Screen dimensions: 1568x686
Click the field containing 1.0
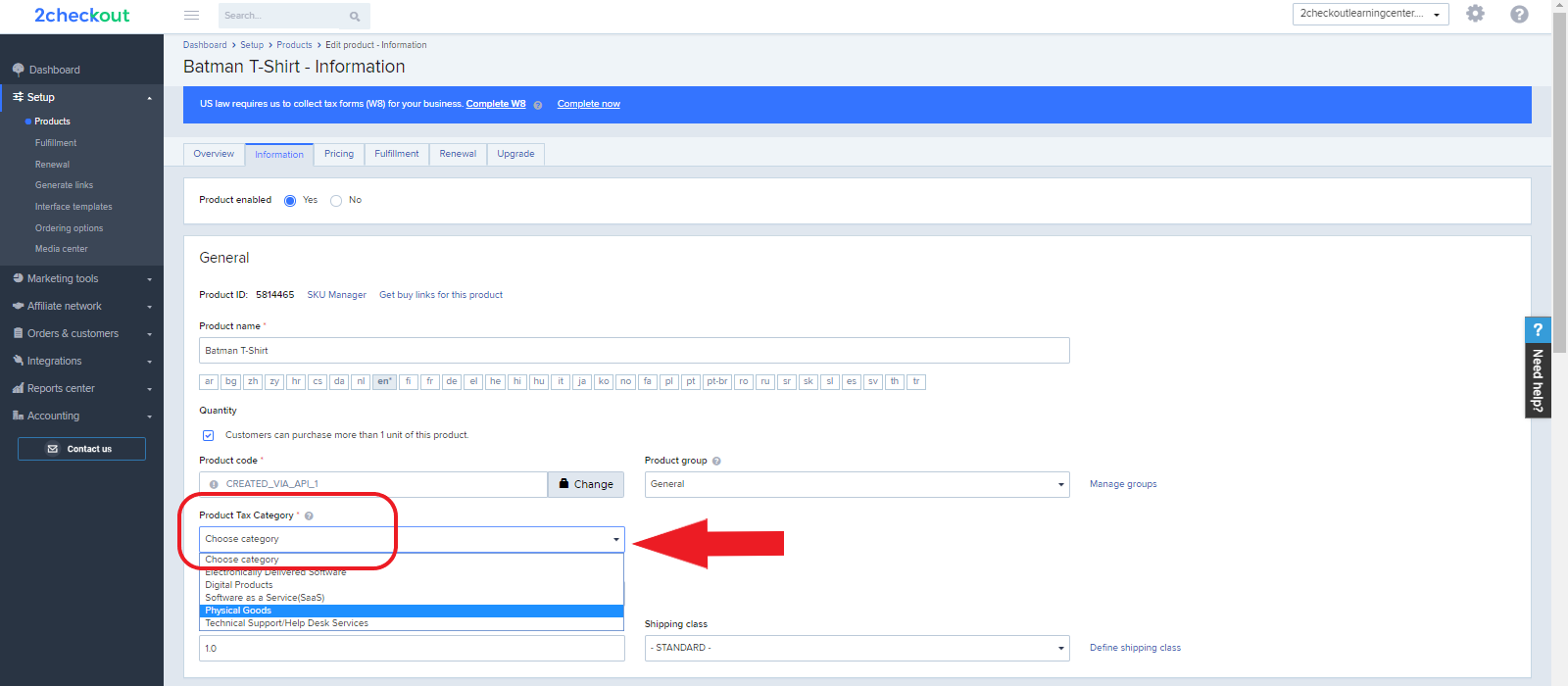click(x=412, y=648)
